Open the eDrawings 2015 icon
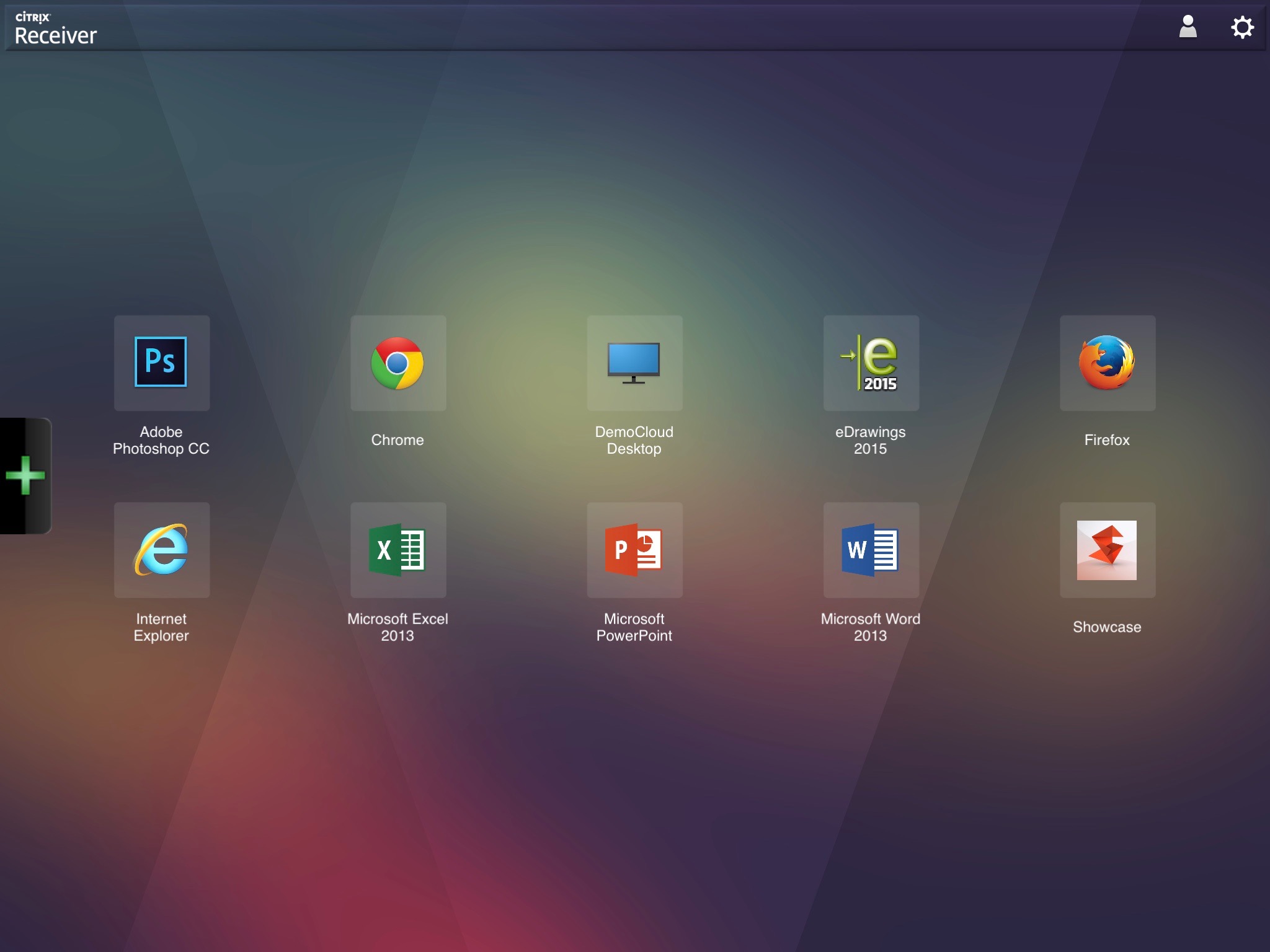1270x952 pixels. 871,363
